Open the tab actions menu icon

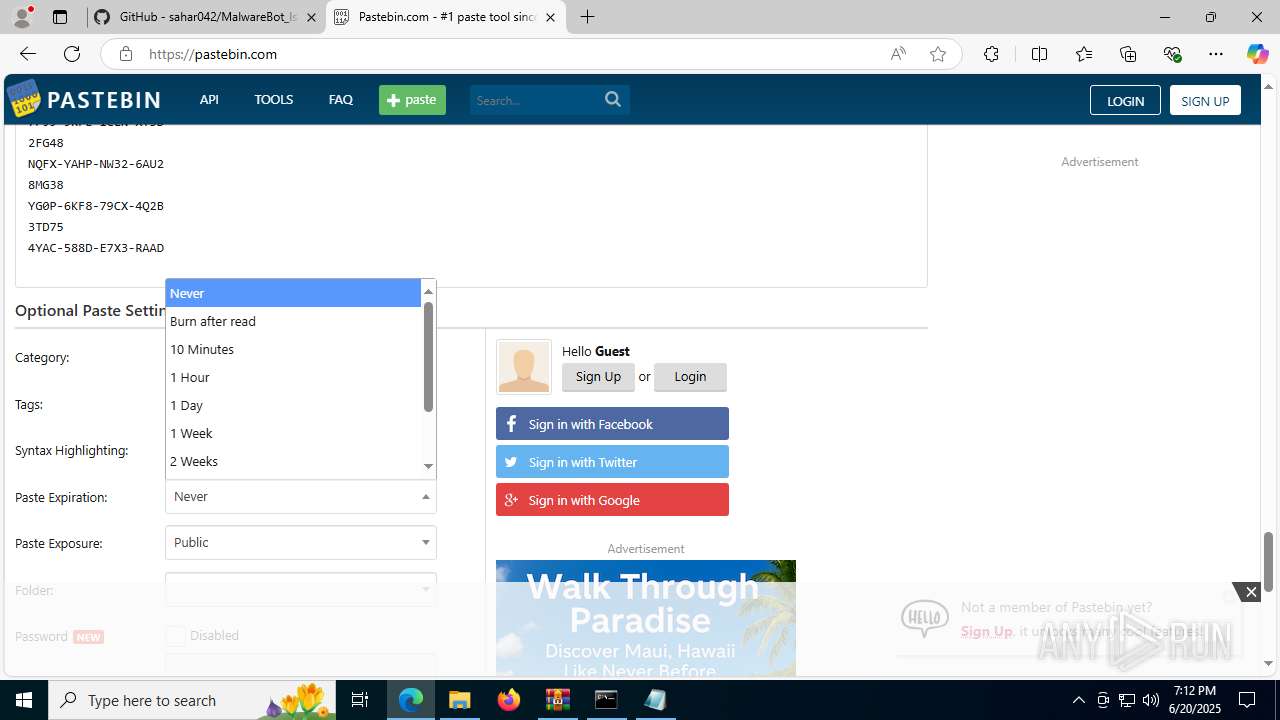pos(60,17)
